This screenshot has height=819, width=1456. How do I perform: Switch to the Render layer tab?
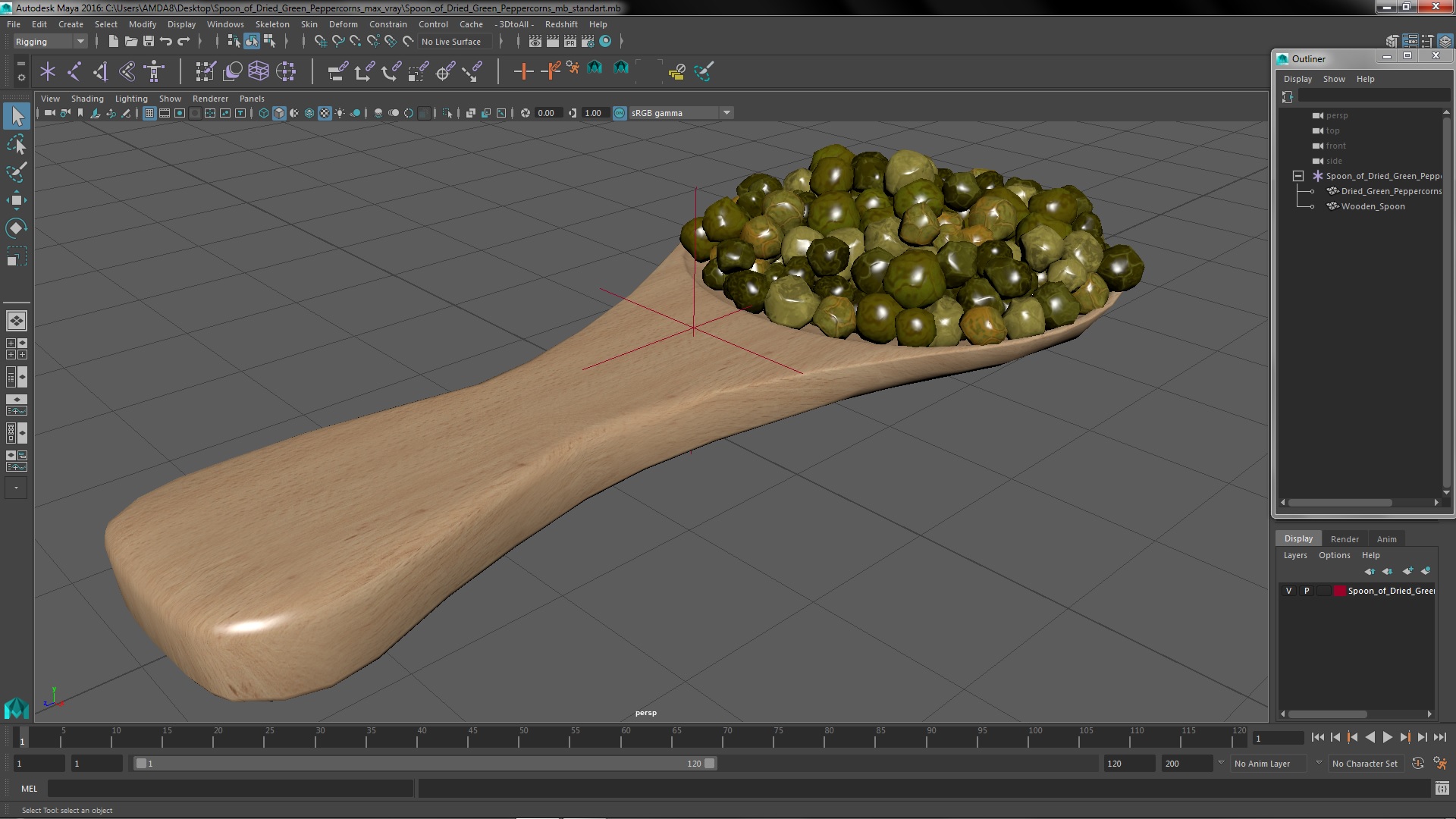[x=1345, y=539]
